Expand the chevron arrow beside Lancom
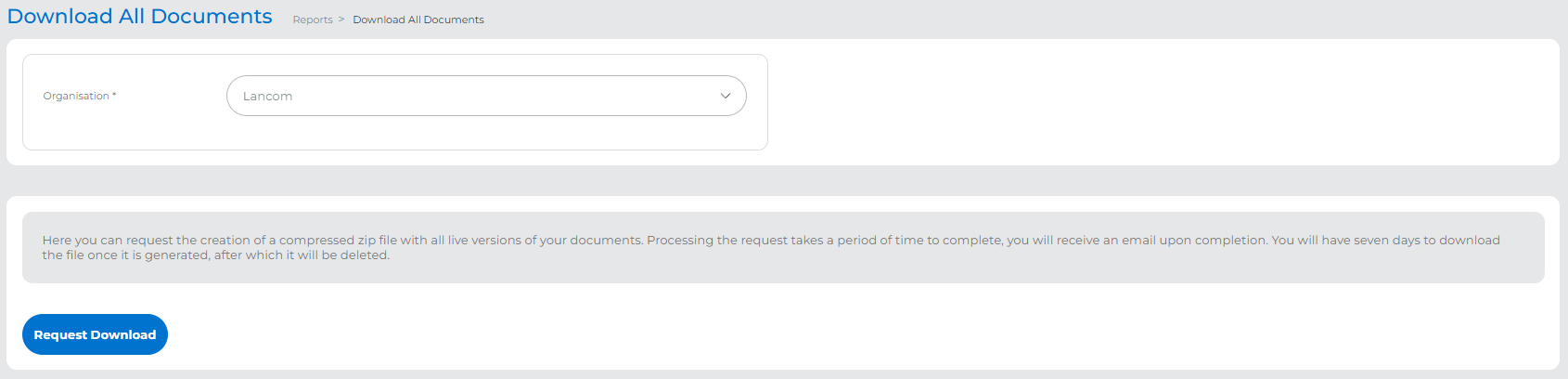This screenshot has width=1568, height=379. point(726,96)
